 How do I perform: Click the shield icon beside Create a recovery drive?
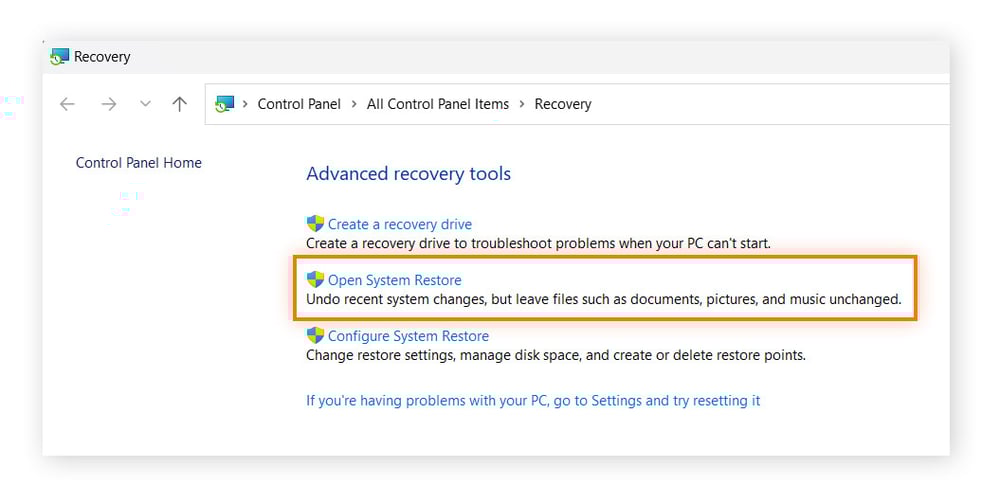tap(315, 224)
